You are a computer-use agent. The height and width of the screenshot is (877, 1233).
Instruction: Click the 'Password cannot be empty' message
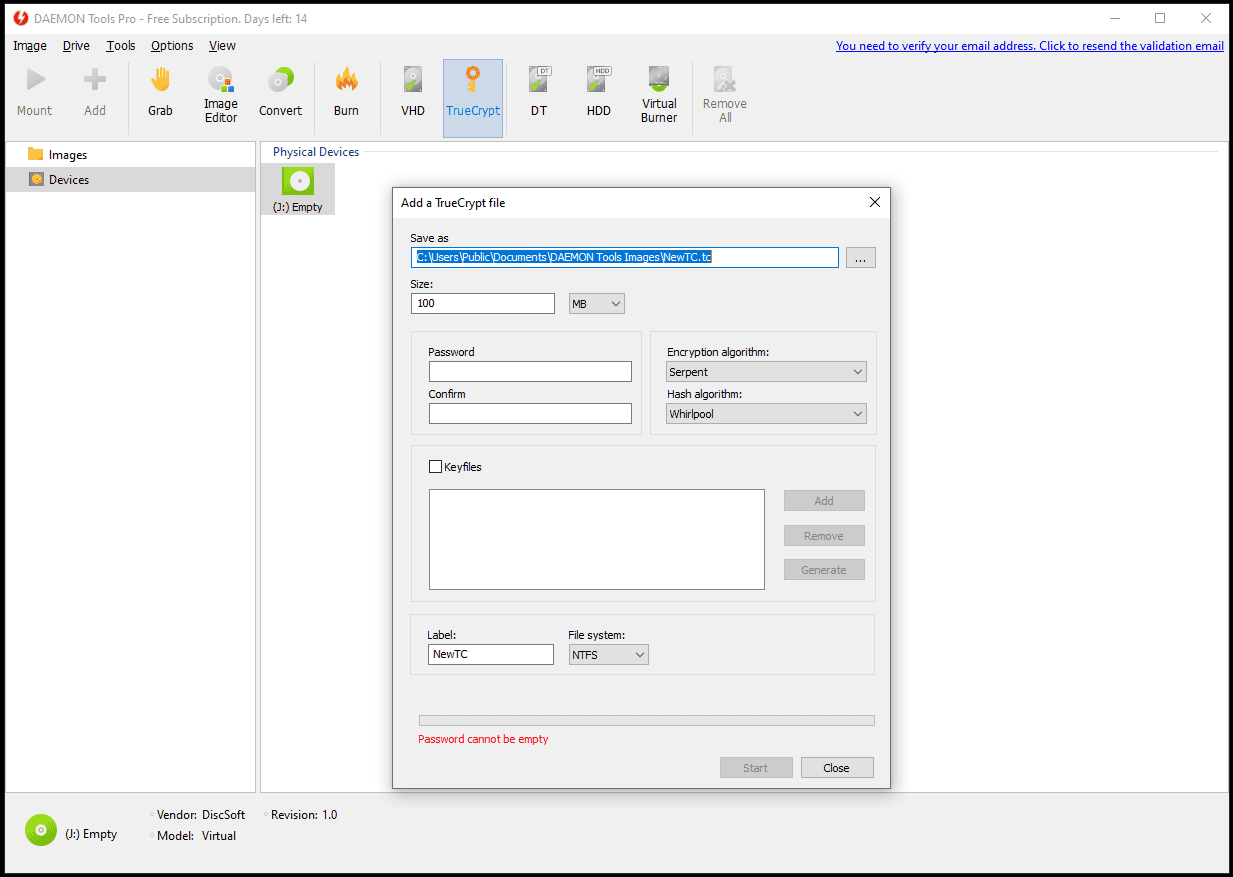[x=483, y=740]
